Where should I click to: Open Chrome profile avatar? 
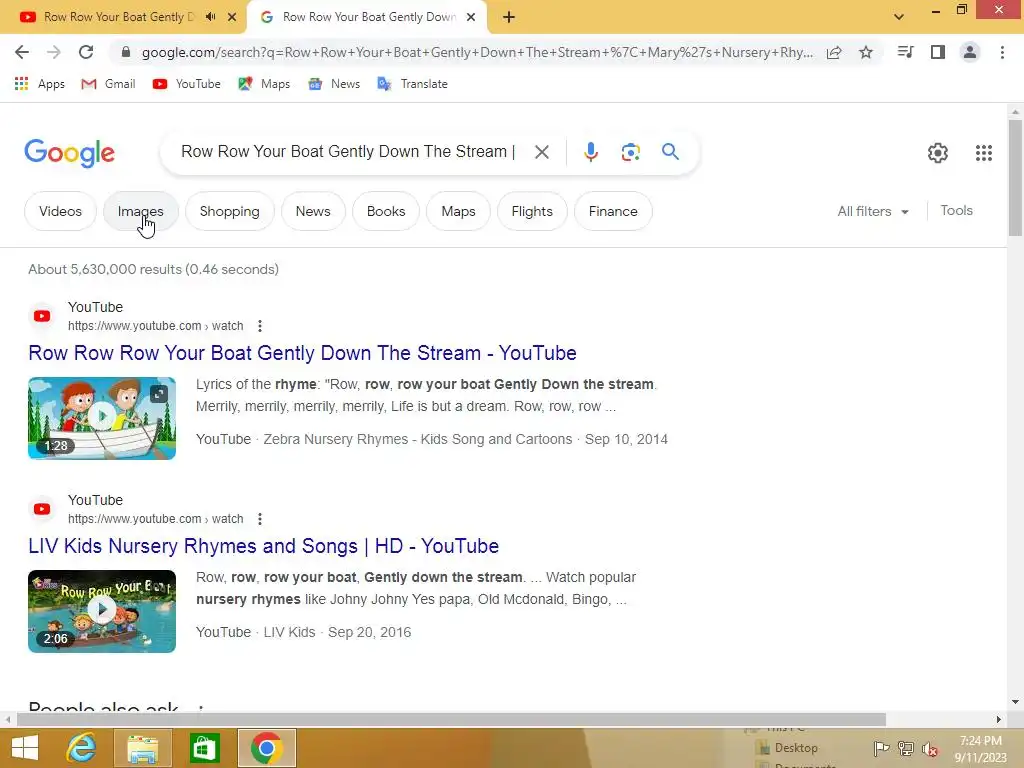(970, 52)
